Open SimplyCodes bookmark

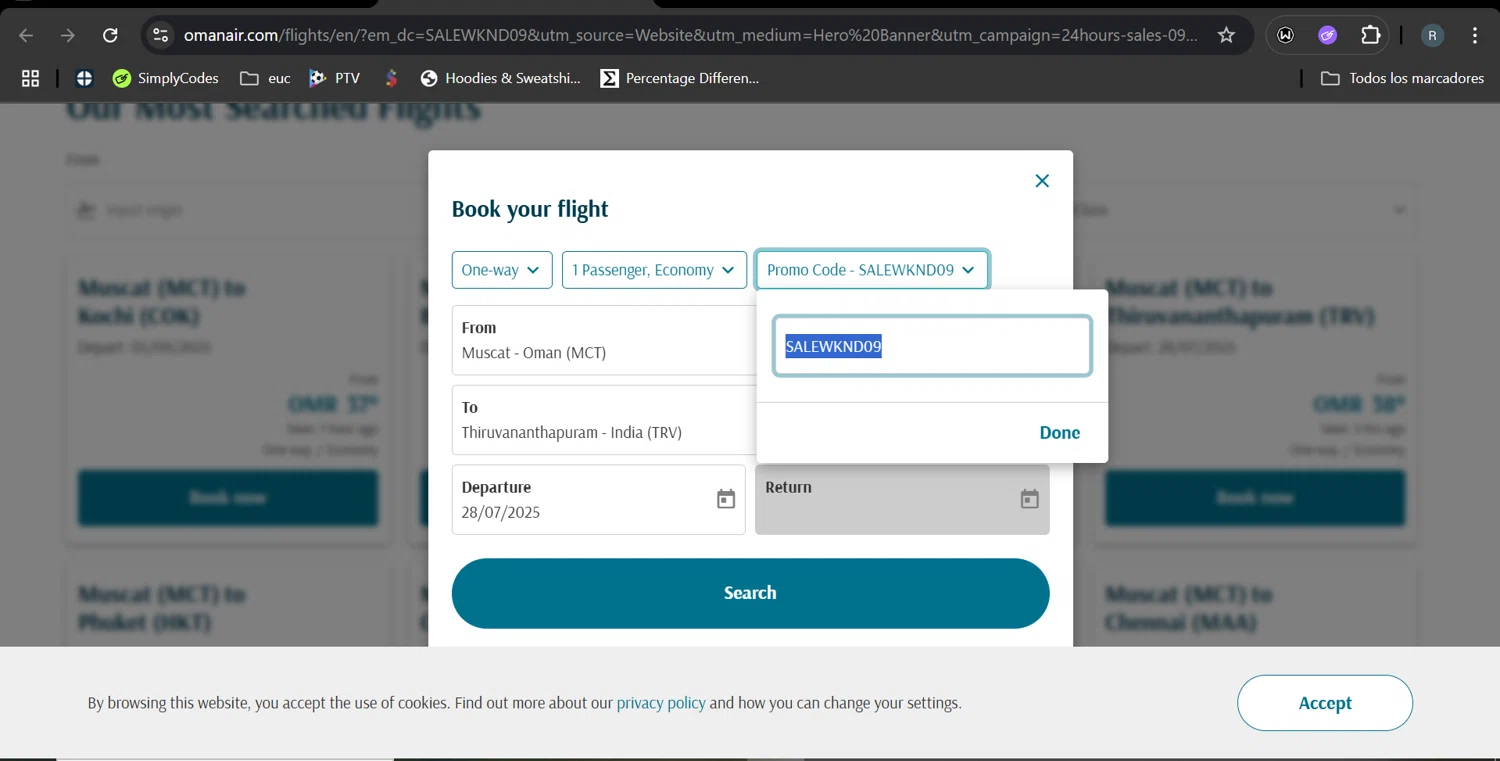165,78
